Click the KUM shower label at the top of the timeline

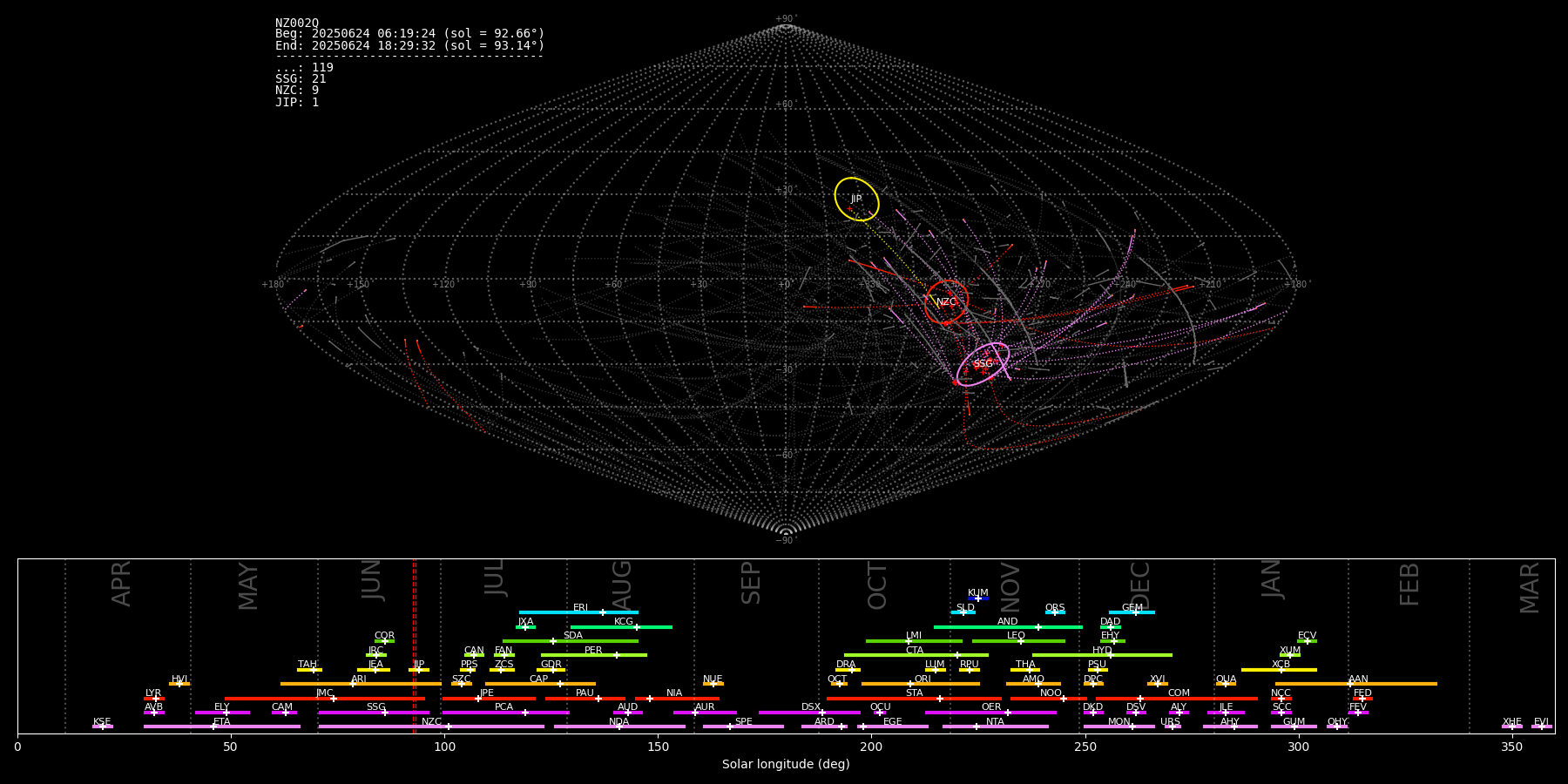pyautogui.click(x=978, y=593)
